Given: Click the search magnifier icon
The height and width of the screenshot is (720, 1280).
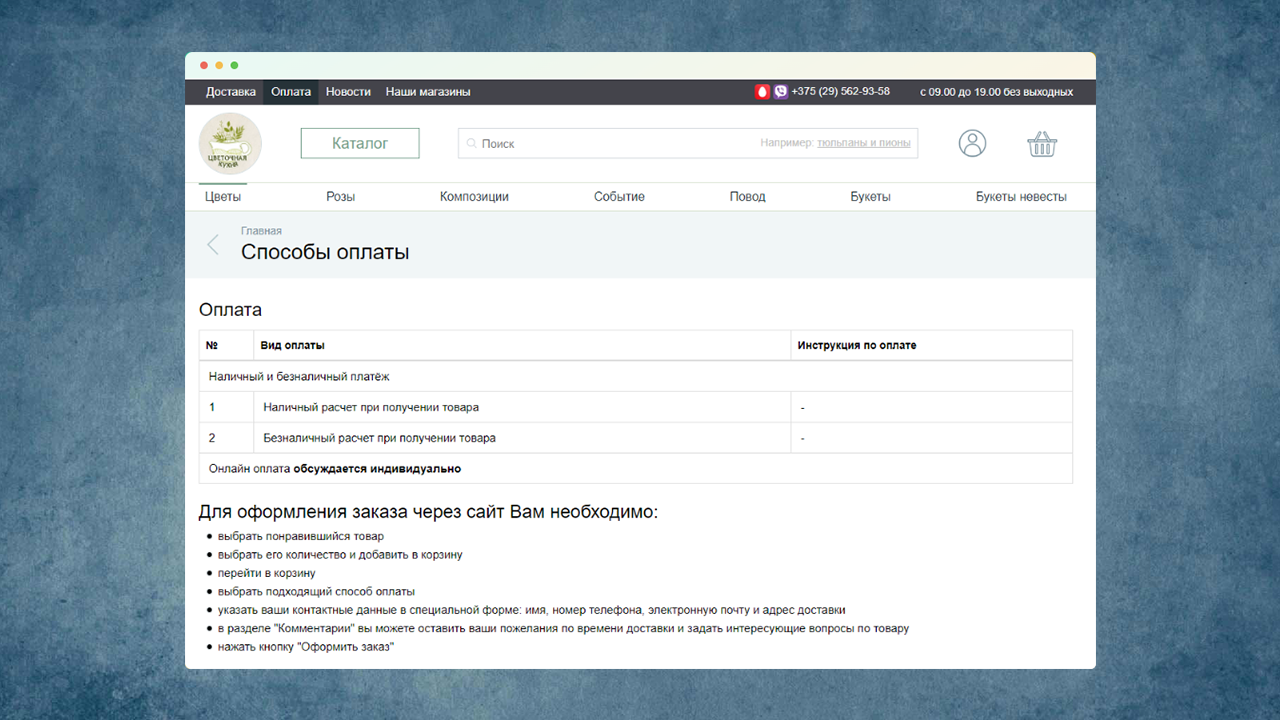Looking at the screenshot, I should tap(471, 144).
